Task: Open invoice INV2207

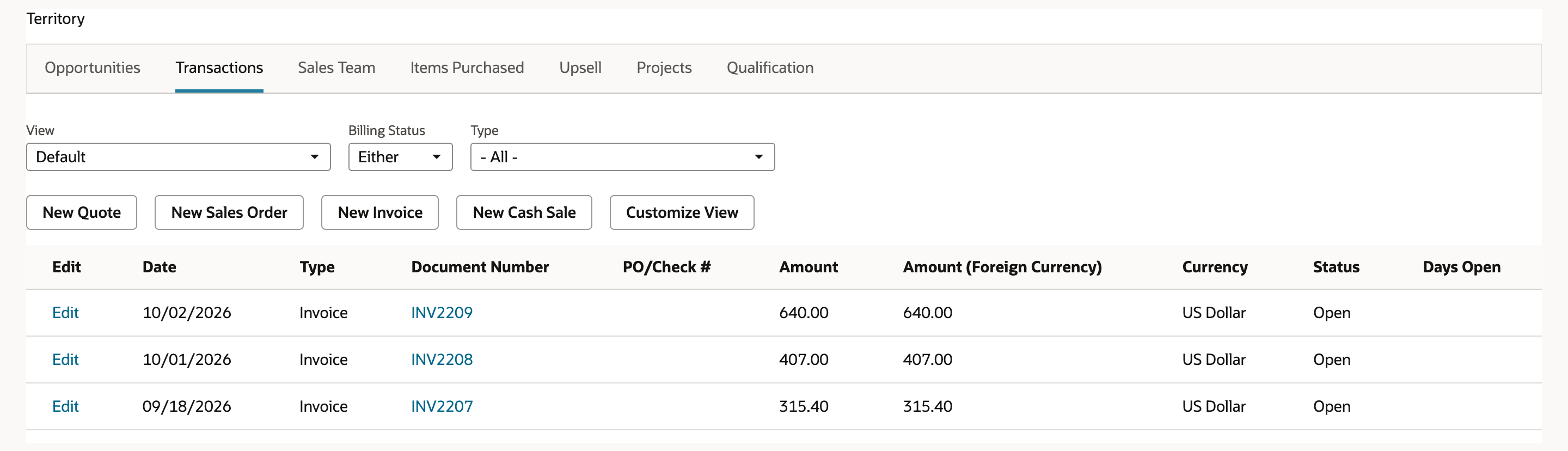Action: (442, 406)
